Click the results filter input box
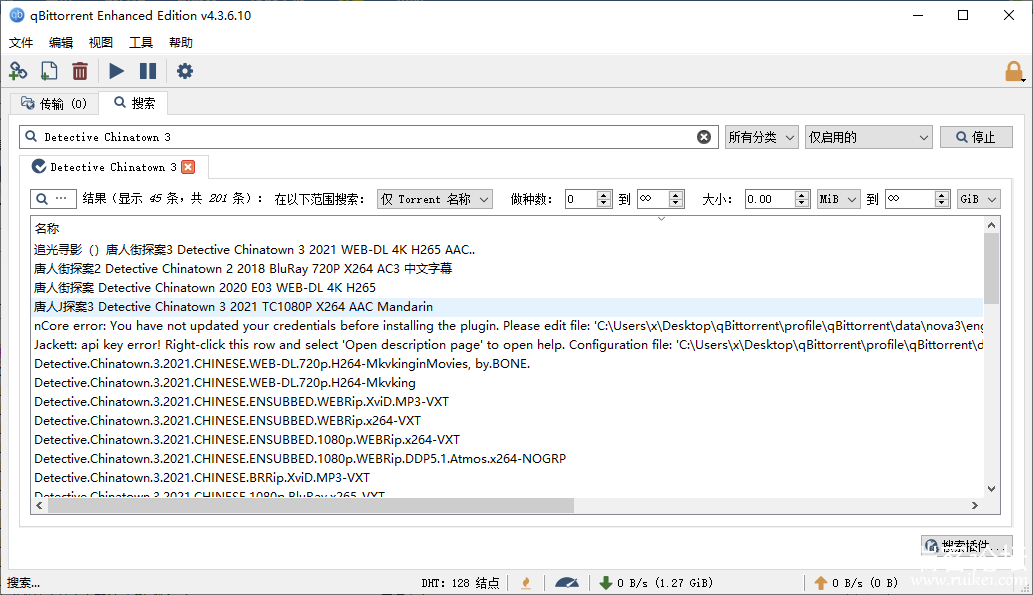Screen dimensions: 1033x595 pyautogui.click(x=53, y=199)
